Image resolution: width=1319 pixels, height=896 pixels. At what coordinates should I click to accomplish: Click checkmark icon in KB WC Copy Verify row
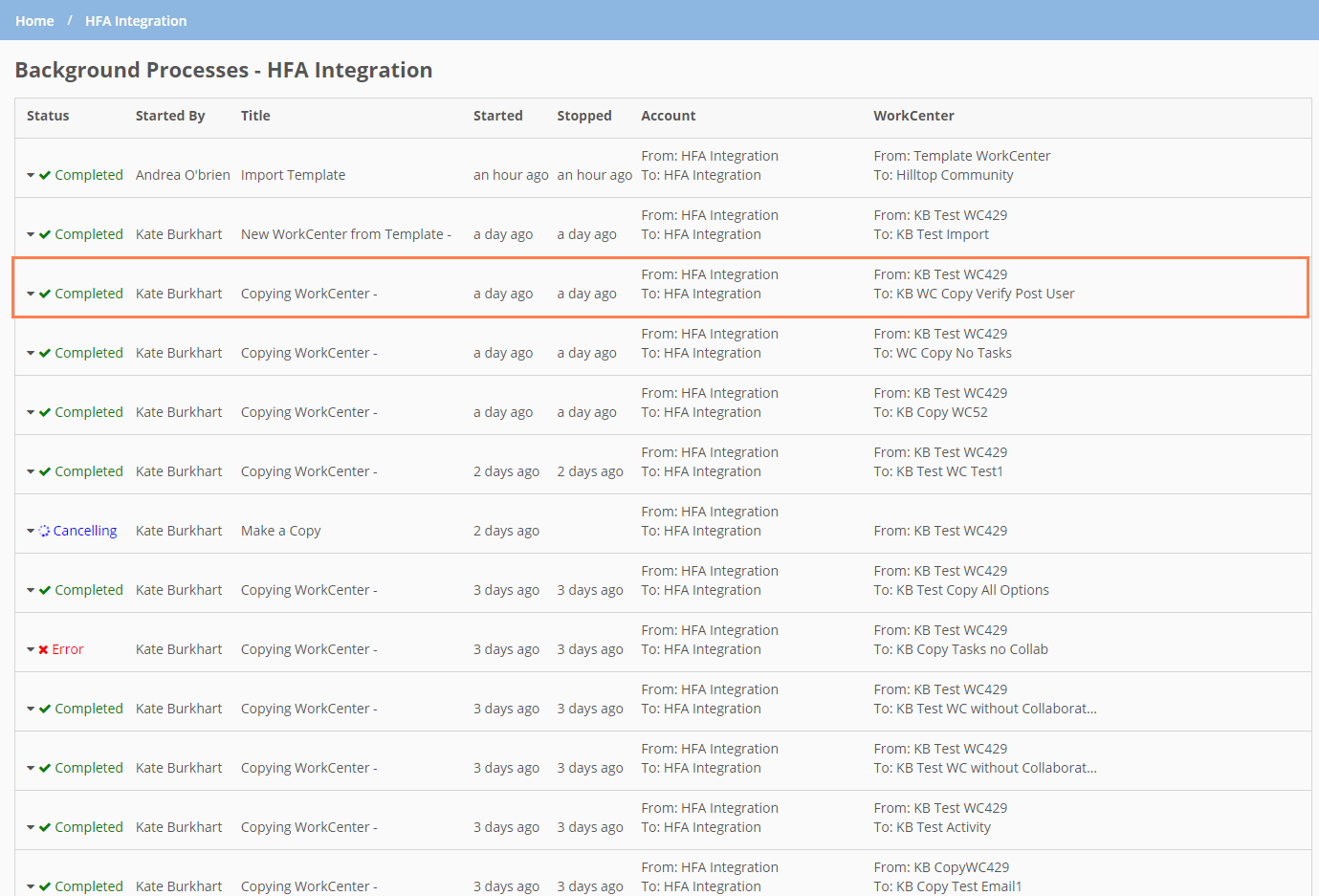pos(45,294)
